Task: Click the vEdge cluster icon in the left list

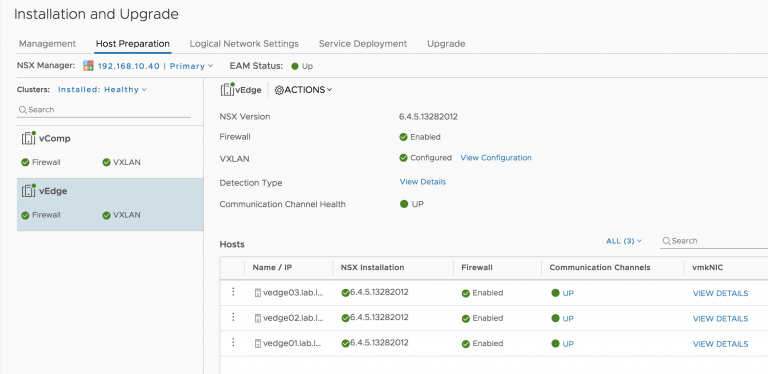Action: [29, 190]
